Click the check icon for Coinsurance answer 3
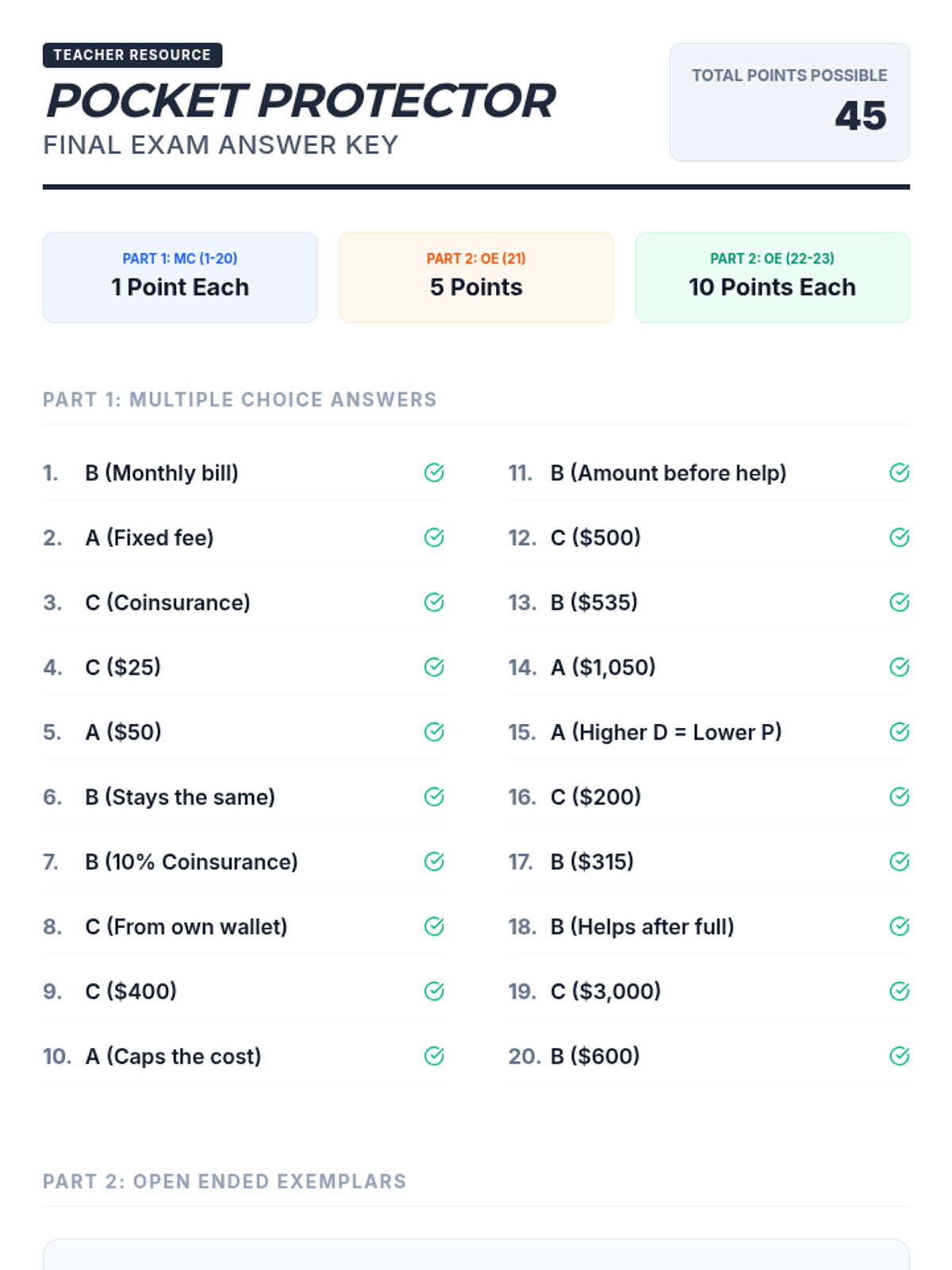The width and height of the screenshot is (952, 1270). pos(434,602)
